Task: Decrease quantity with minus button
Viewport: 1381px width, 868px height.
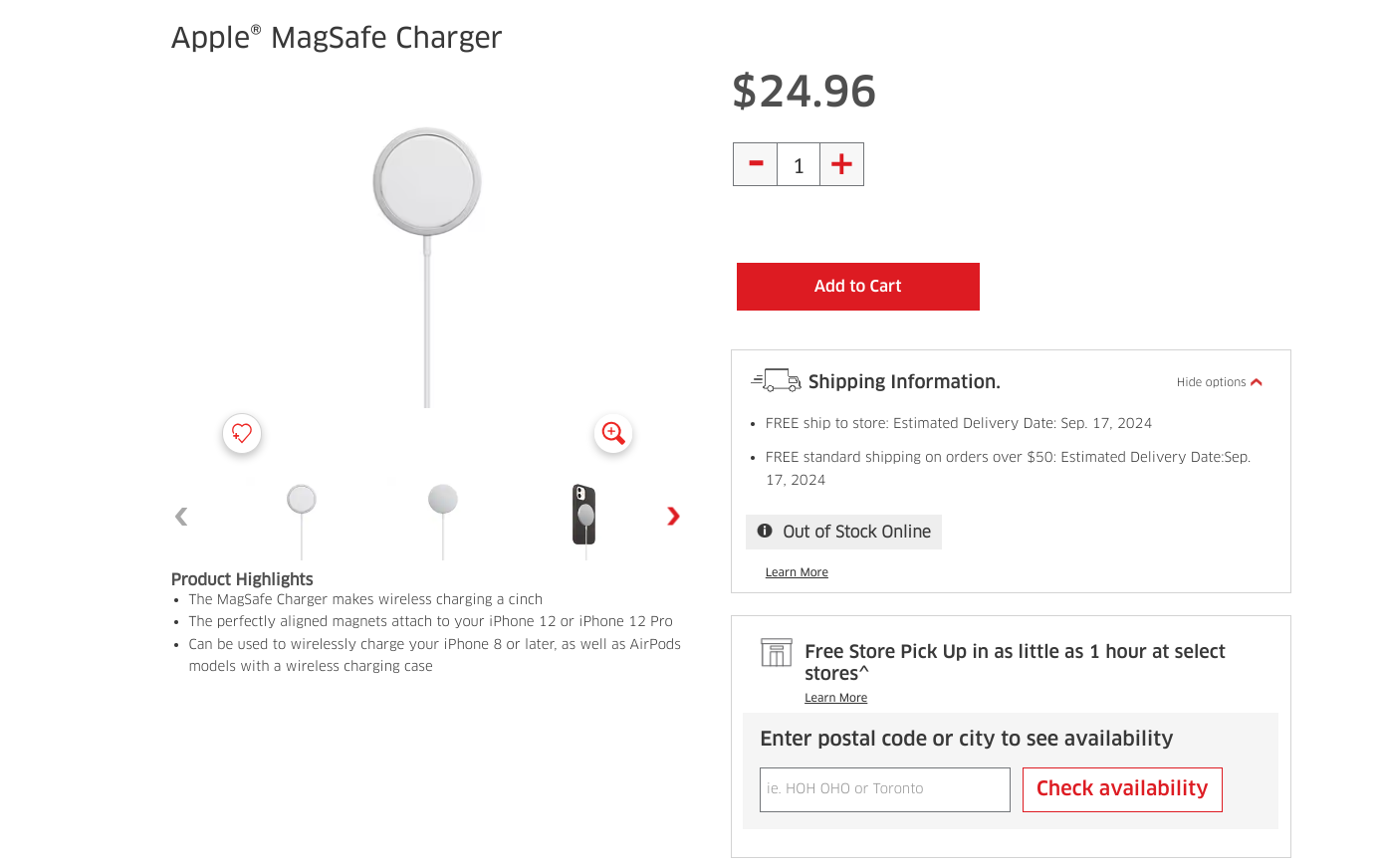Action: tap(756, 164)
